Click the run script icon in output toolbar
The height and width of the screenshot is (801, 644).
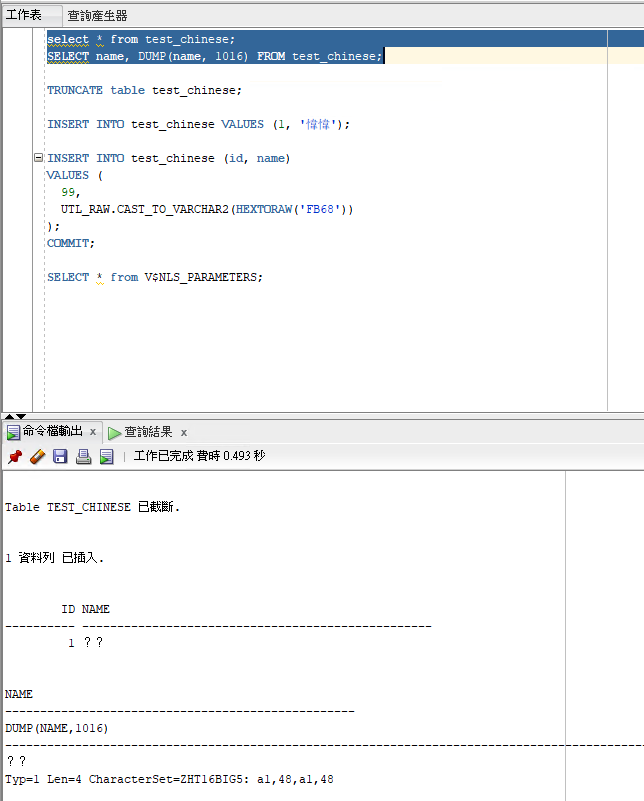106,456
